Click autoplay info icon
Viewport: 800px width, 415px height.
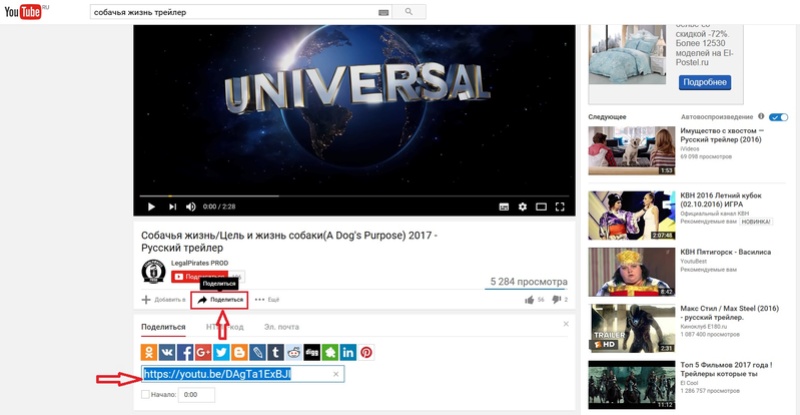click(761, 116)
